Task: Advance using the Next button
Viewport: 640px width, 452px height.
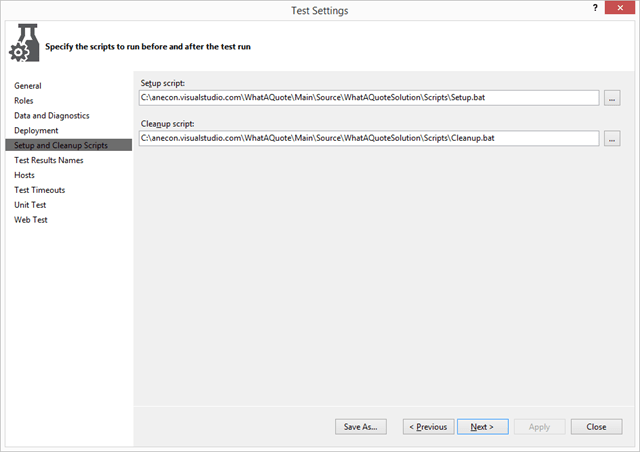Action: tap(482, 427)
